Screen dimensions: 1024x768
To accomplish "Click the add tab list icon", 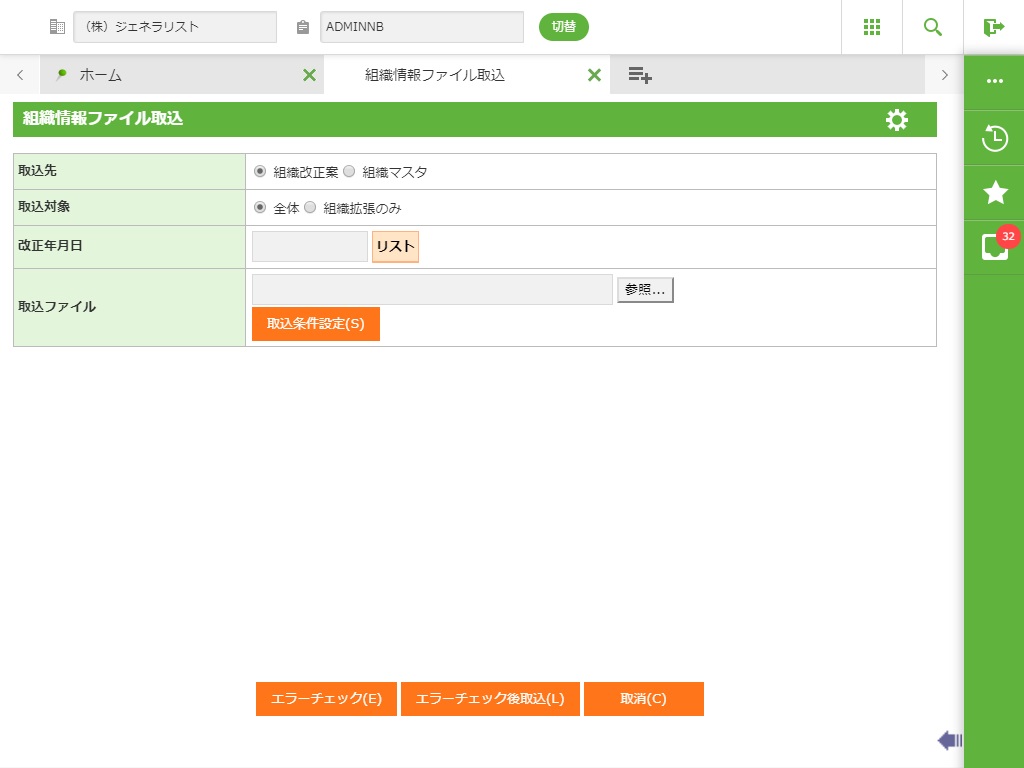I will (640, 75).
